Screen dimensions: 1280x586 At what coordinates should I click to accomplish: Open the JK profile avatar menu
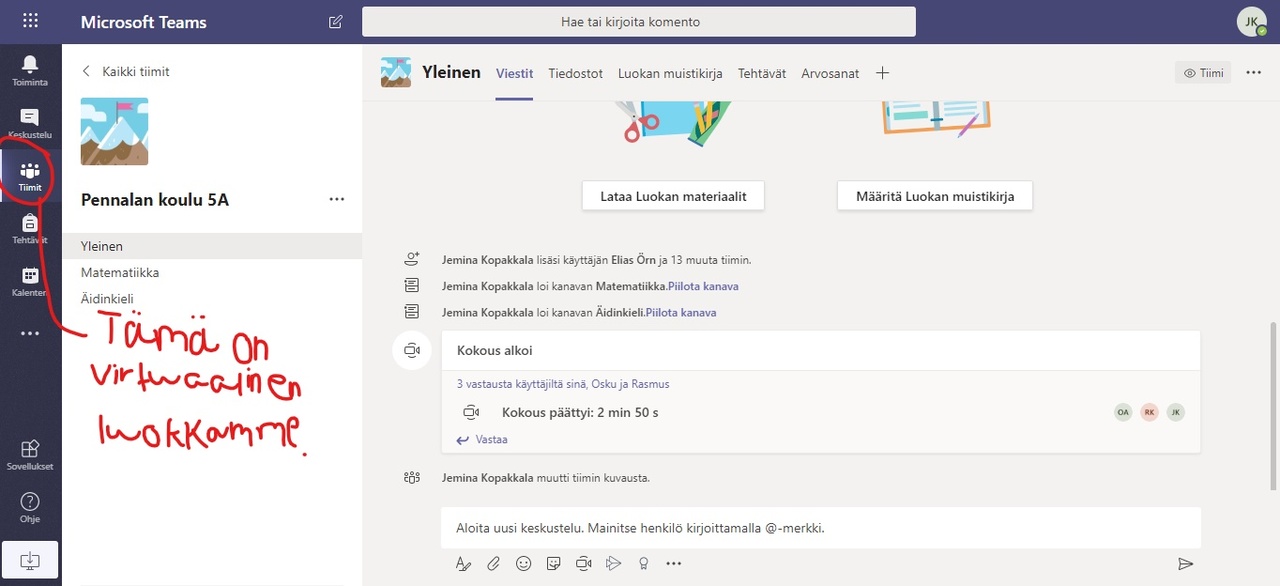pos(1252,21)
